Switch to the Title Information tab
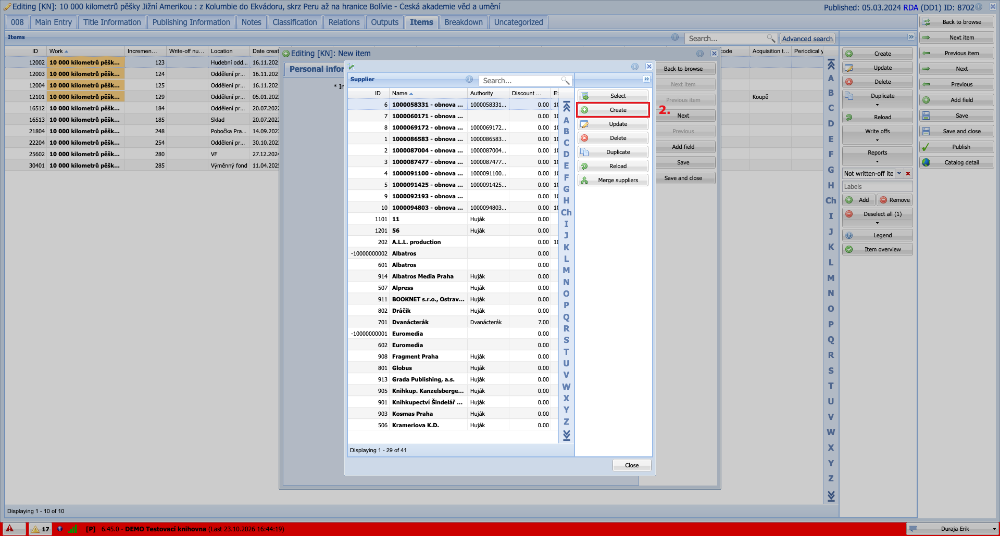The width and height of the screenshot is (1000, 536). click(112, 22)
